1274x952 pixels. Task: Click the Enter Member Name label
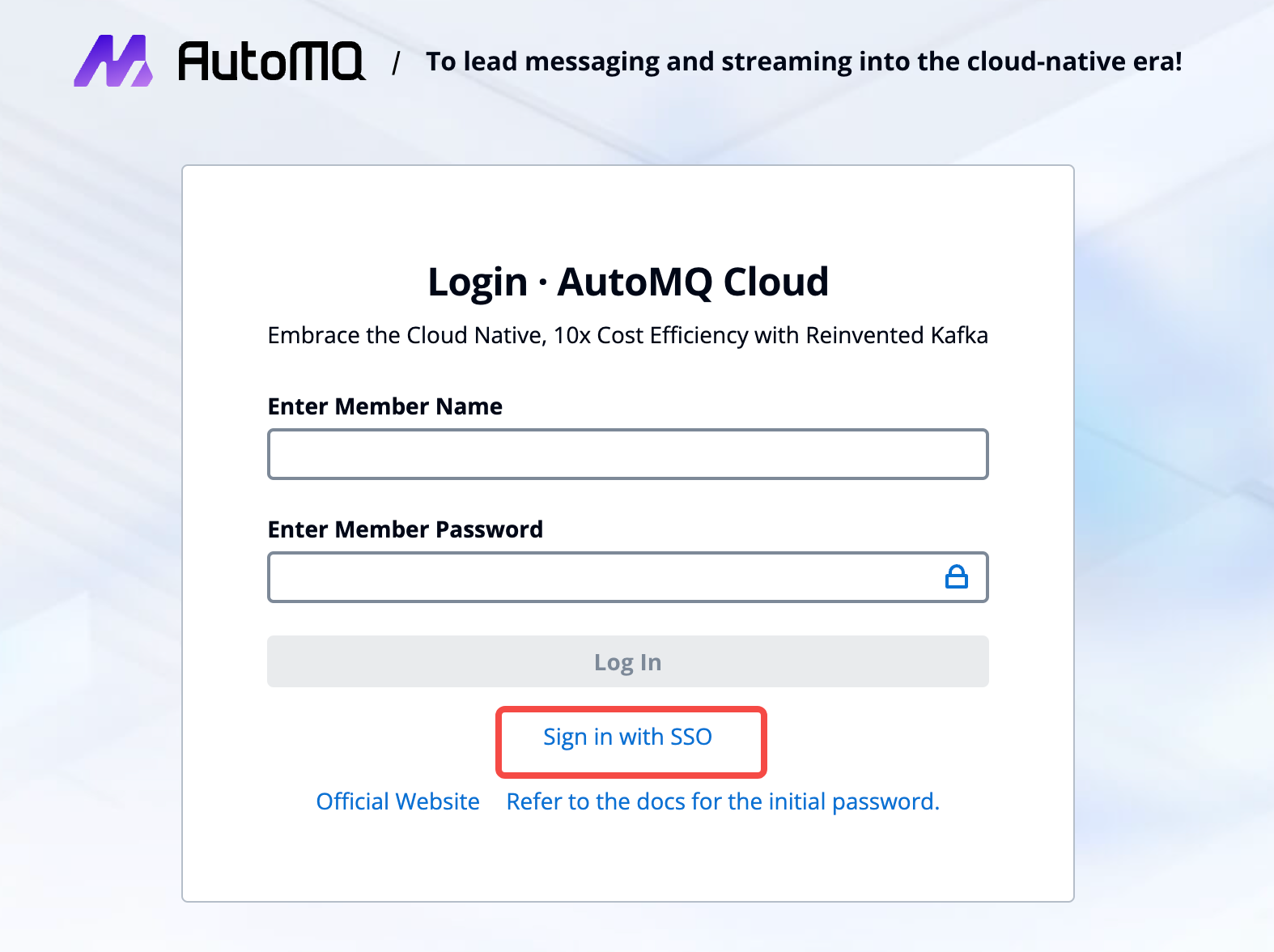click(385, 406)
